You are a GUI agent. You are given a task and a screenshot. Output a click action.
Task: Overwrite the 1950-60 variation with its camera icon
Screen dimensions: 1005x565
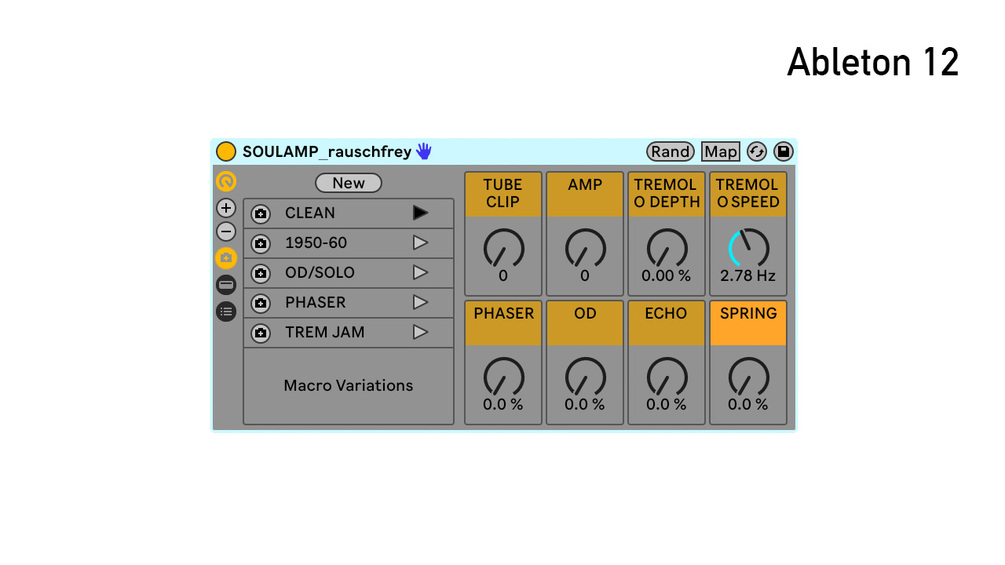(260, 243)
